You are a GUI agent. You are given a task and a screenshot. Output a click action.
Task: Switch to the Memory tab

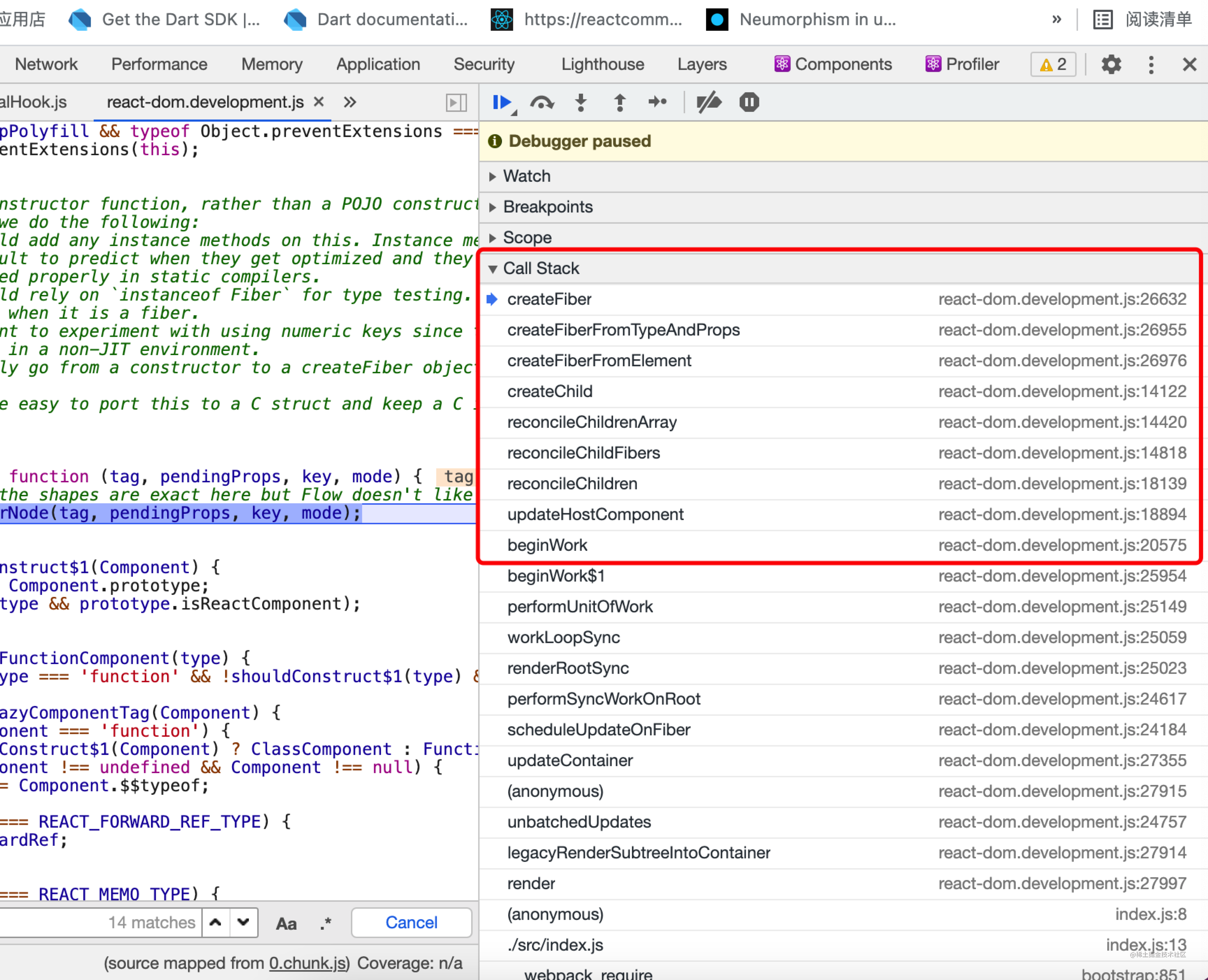pyautogui.click(x=272, y=64)
